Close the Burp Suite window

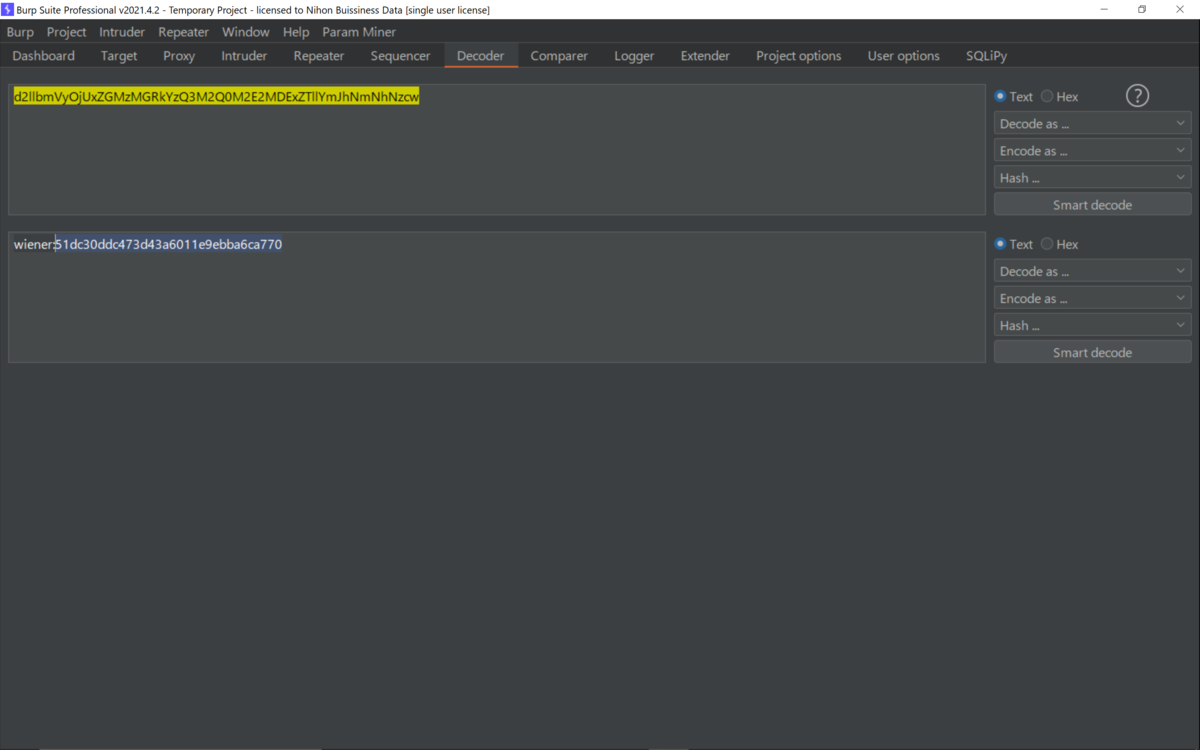coord(1180,9)
